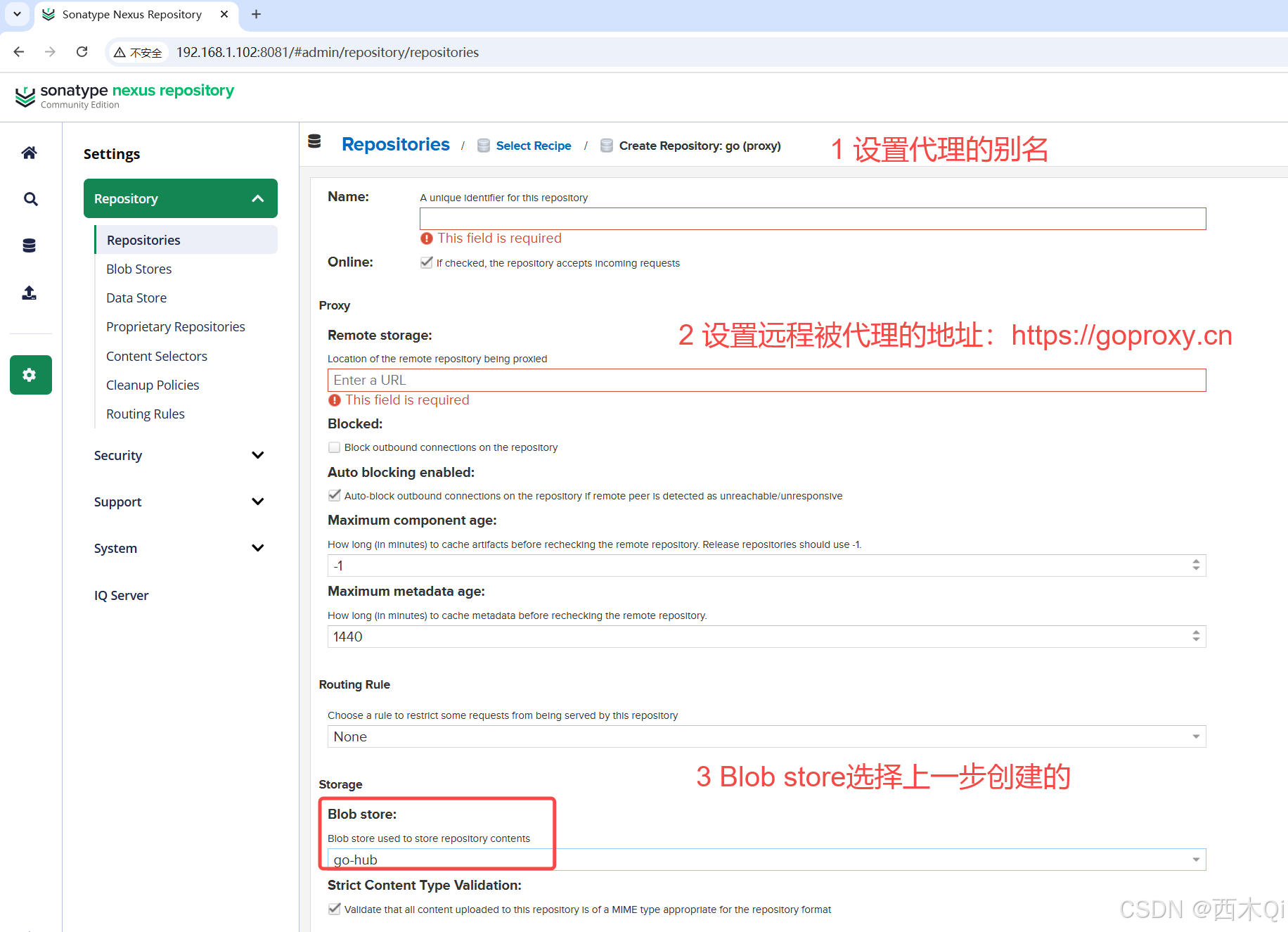Expand the Security section
Image resolution: width=1288 pixels, height=932 pixels.
(180, 455)
